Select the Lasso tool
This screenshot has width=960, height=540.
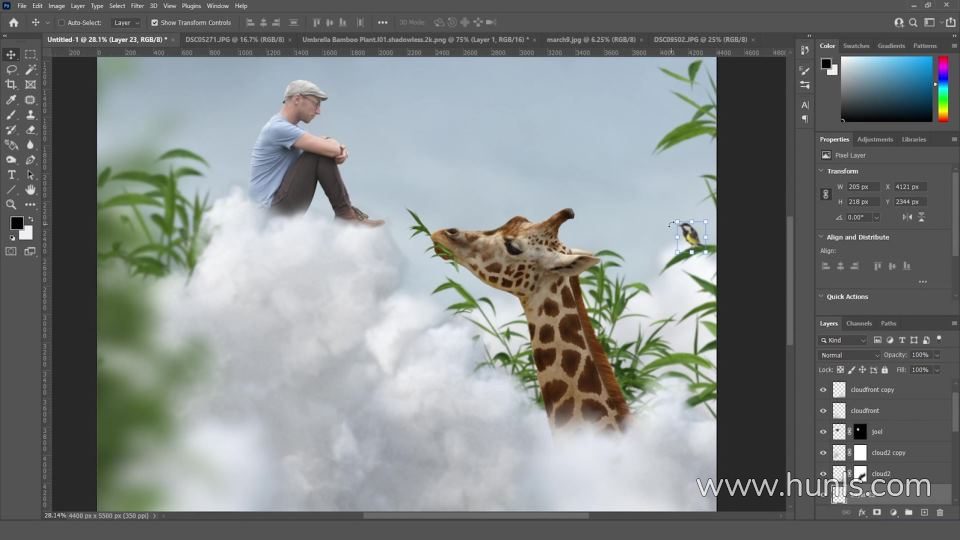[11, 70]
